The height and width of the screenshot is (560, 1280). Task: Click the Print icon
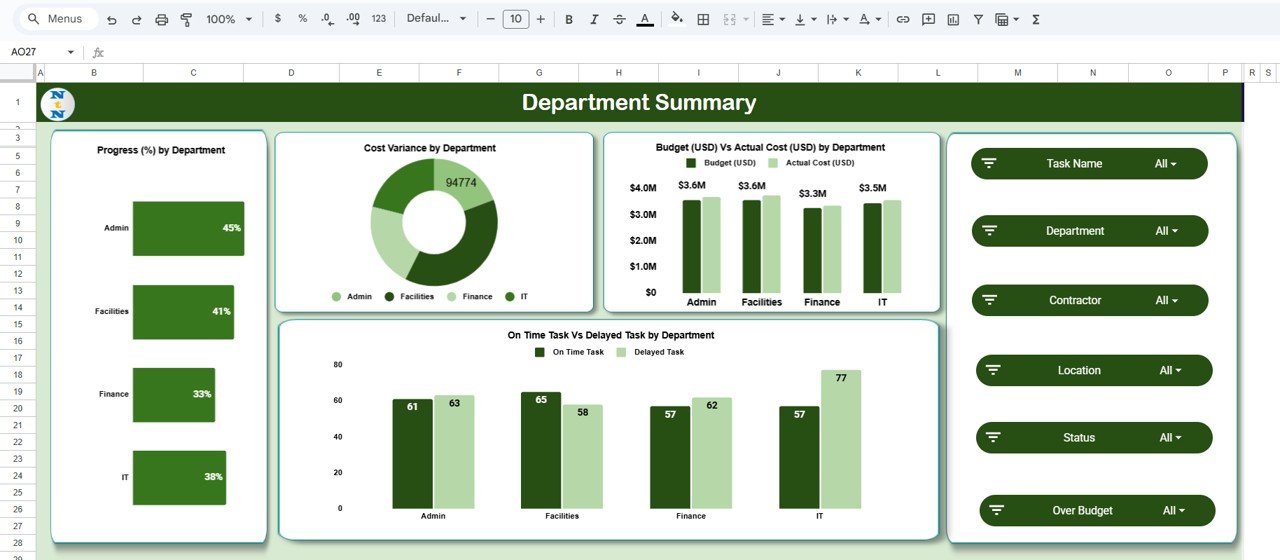coord(161,19)
